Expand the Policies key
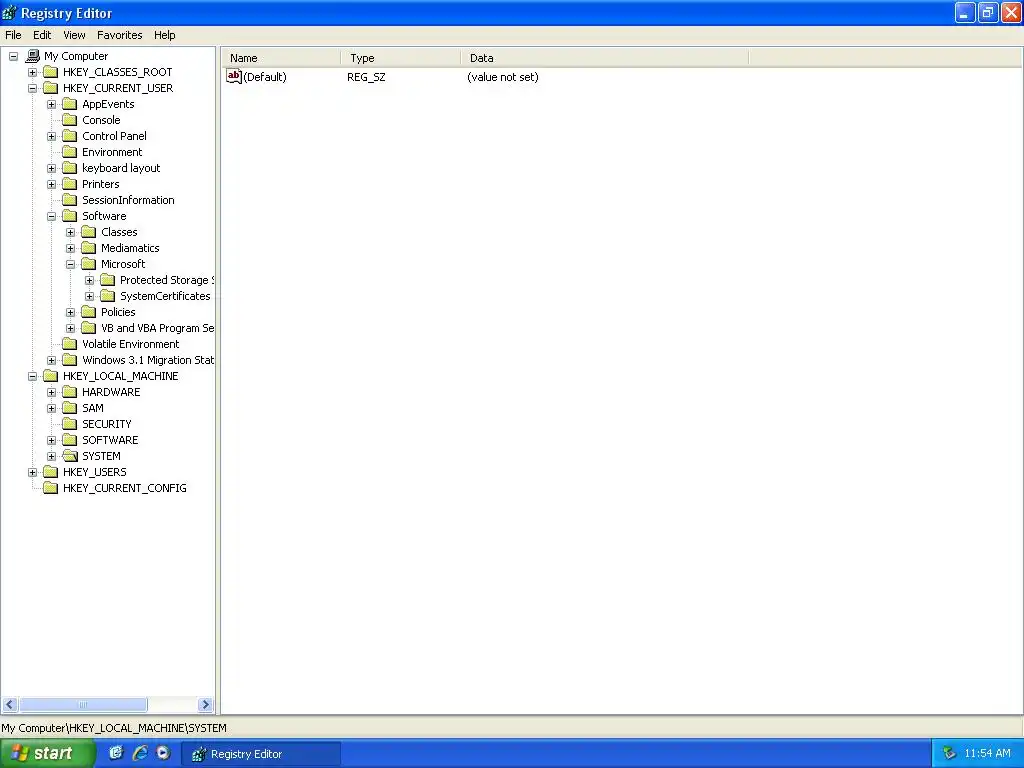 pos(71,312)
